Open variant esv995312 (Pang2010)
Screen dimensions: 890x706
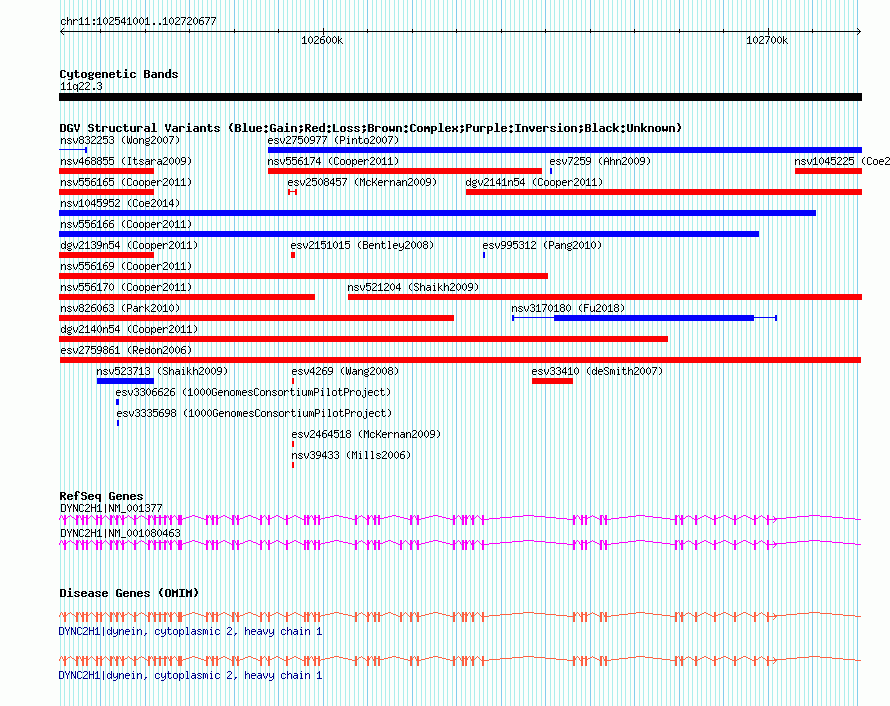[542, 245]
